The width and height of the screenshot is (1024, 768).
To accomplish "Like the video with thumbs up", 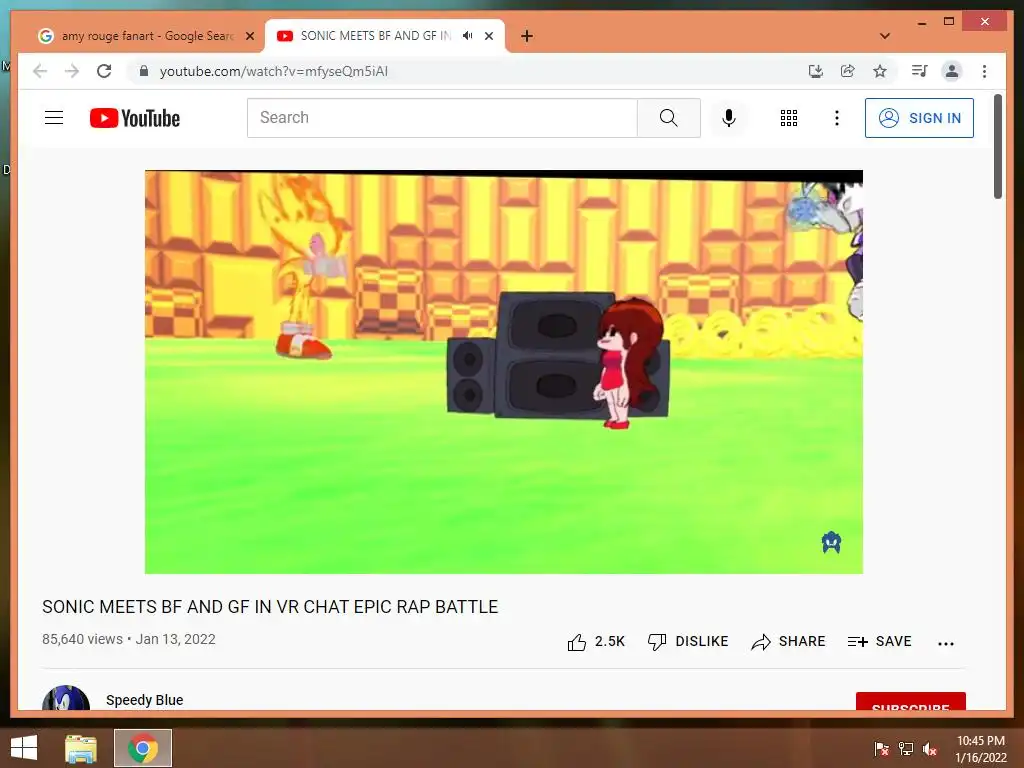I will click(x=596, y=642).
